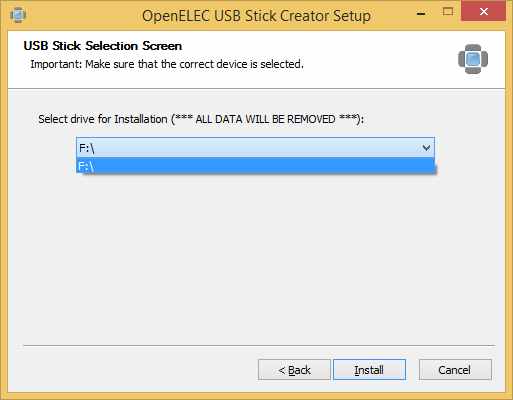Screen dimensions: 513x400
Task: Go back with the < Back button
Action: [294, 370]
